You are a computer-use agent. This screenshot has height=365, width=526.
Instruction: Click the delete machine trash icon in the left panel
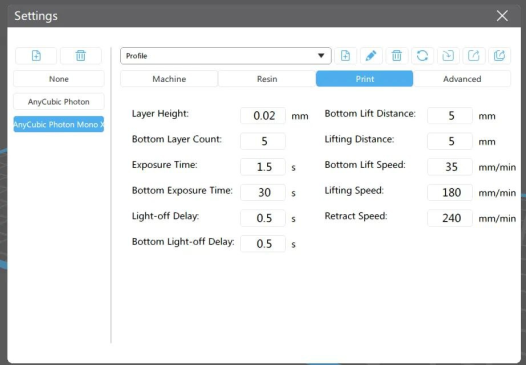(x=81, y=55)
